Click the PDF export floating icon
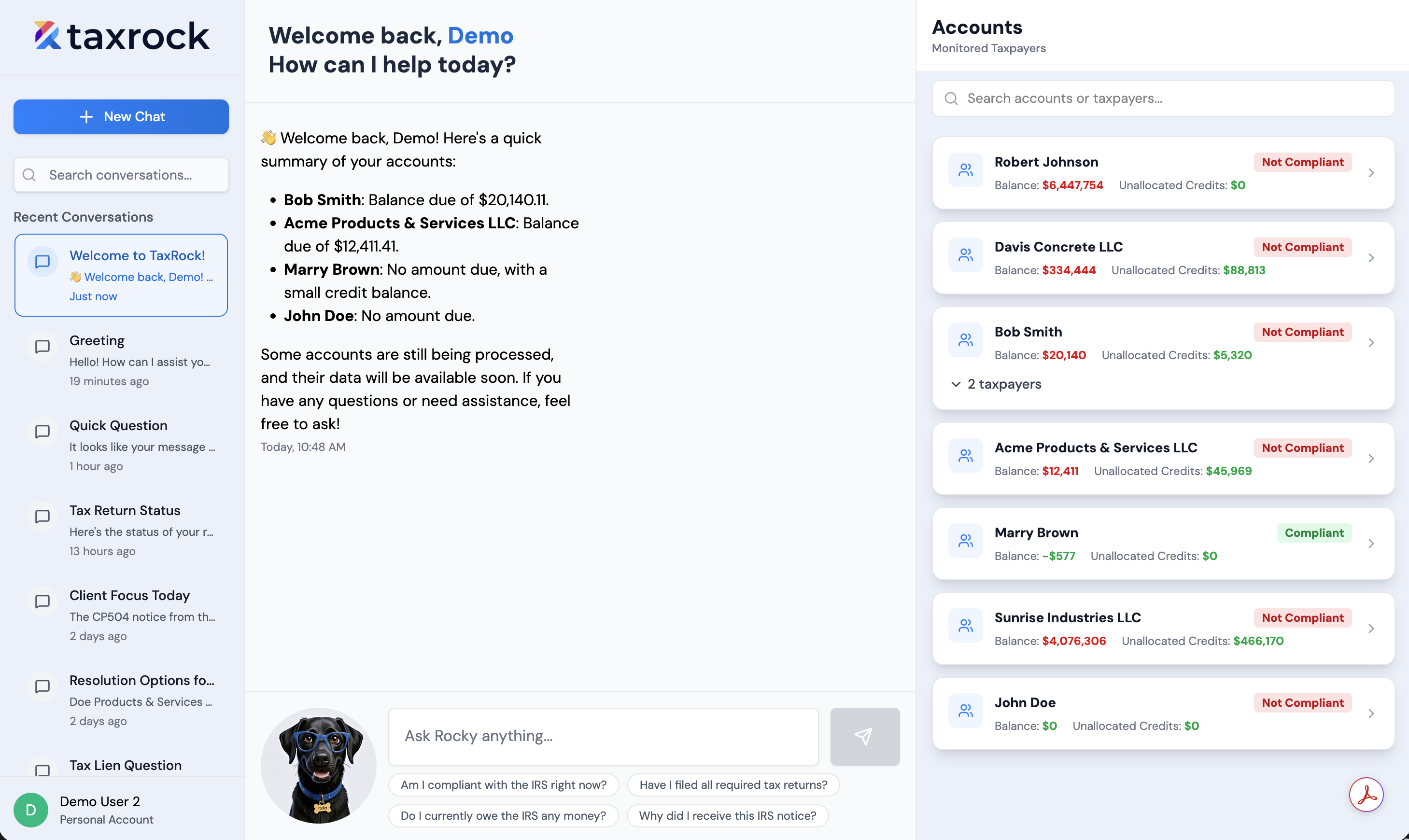Image resolution: width=1409 pixels, height=840 pixels. [1367, 795]
